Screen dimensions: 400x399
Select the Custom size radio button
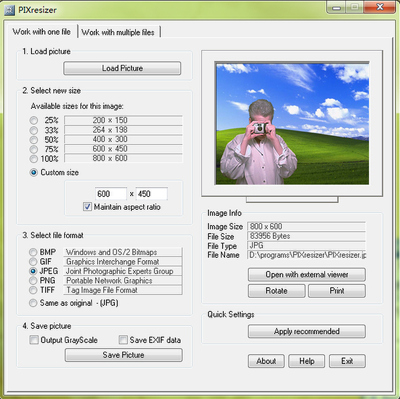click(x=34, y=173)
